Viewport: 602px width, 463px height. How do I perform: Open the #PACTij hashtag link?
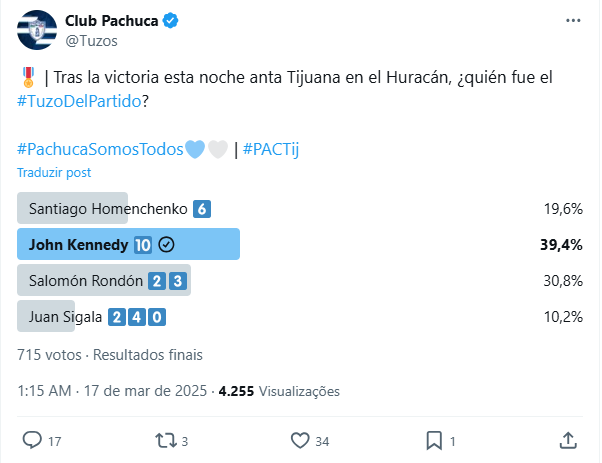pos(271,149)
